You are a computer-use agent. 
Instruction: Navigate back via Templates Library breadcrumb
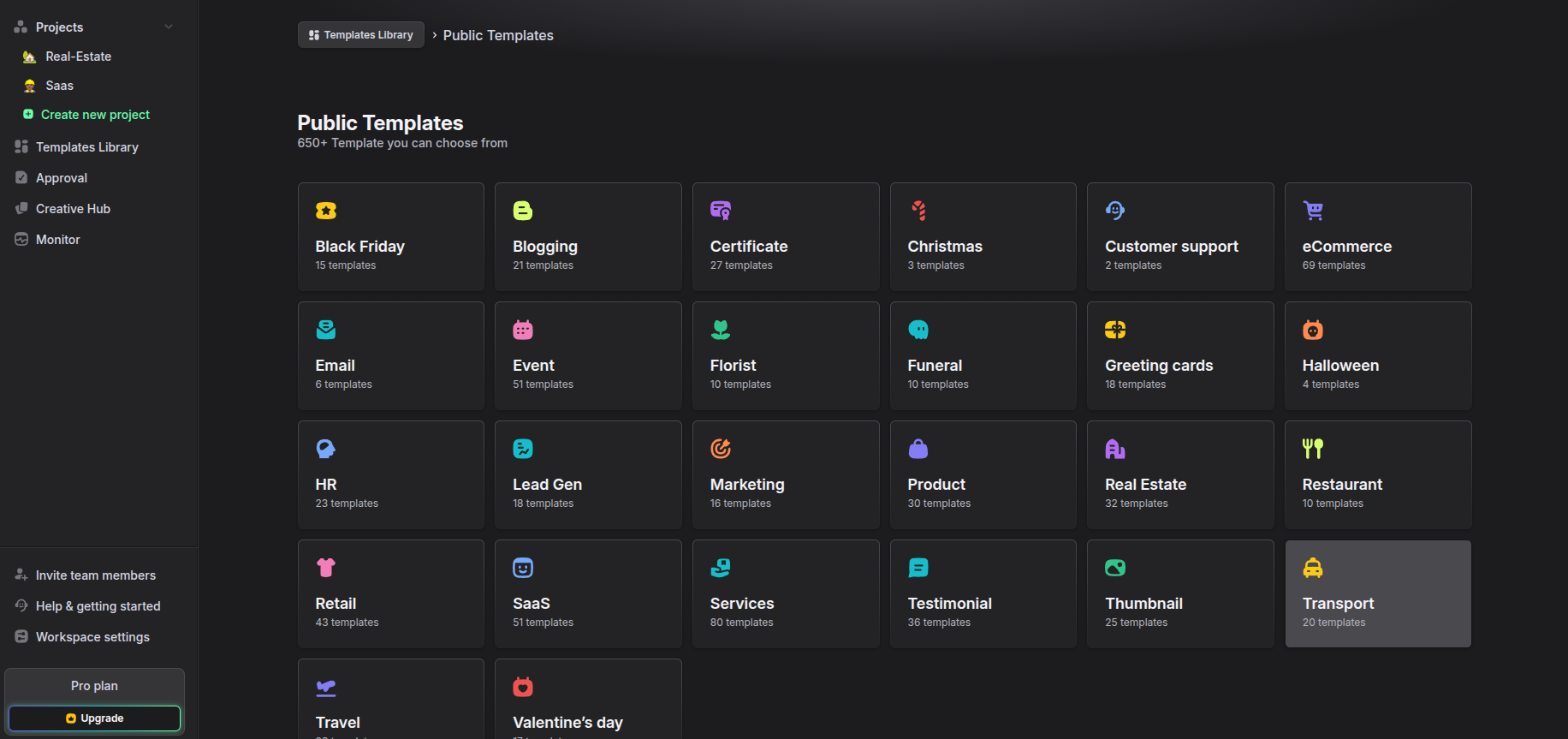coord(360,35)
